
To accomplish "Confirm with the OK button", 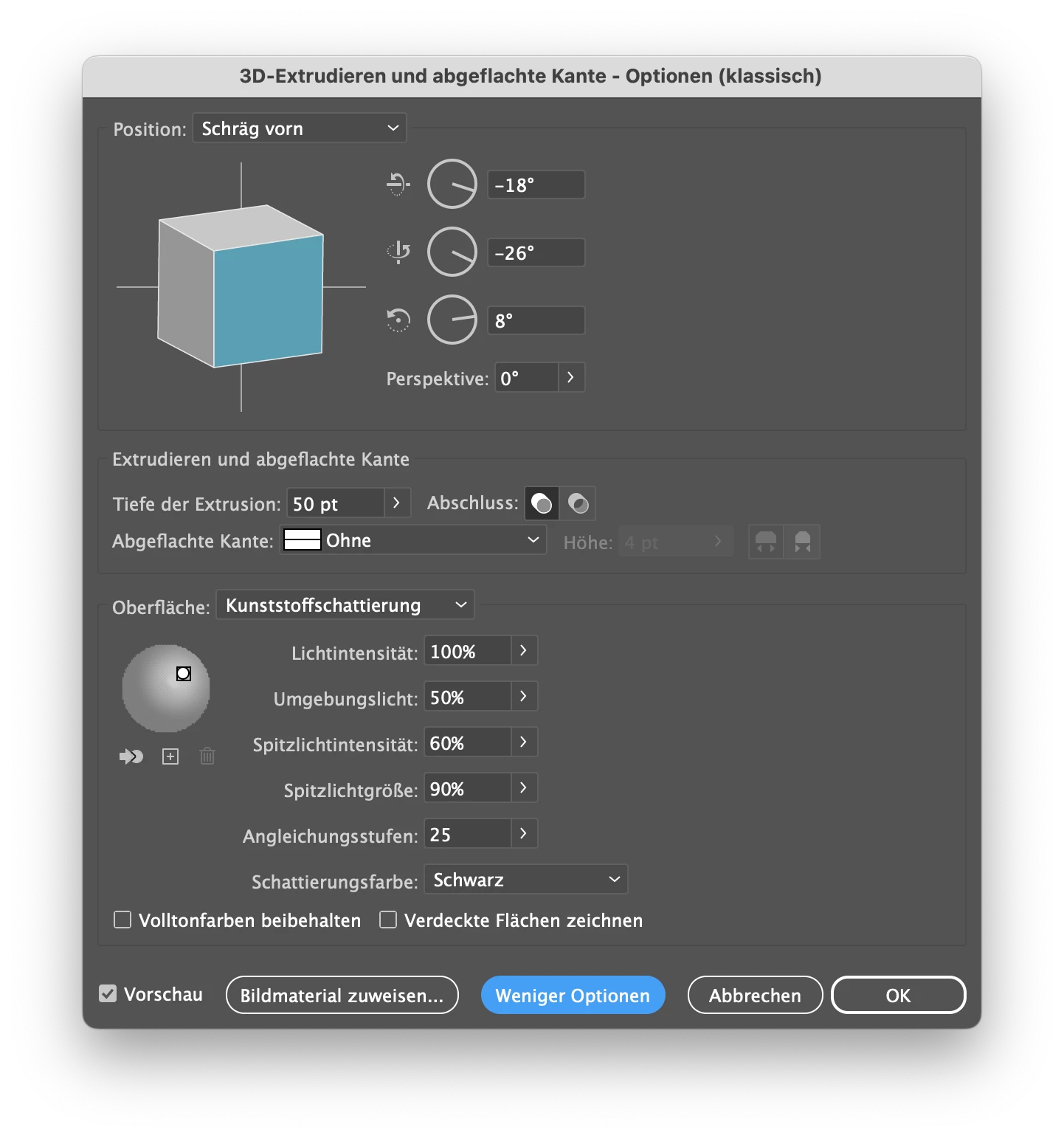I will [x=898, y=996].
